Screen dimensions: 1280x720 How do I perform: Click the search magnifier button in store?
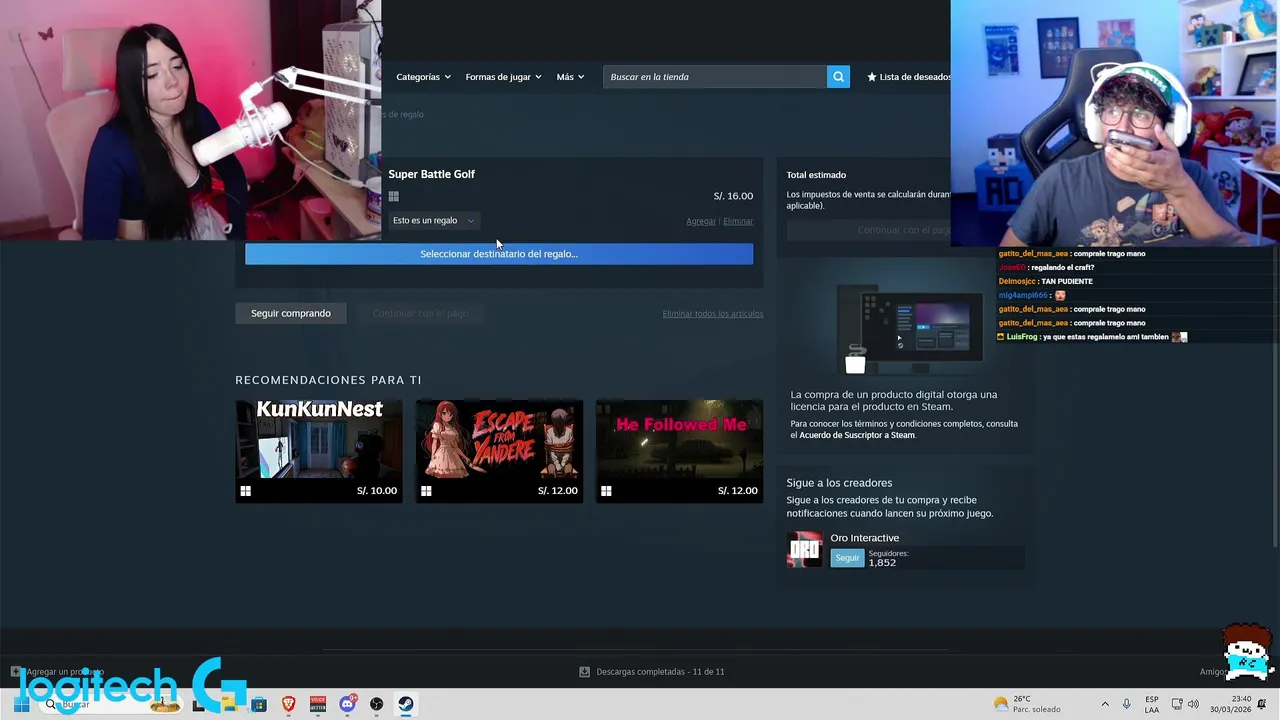tap(838, 77)
